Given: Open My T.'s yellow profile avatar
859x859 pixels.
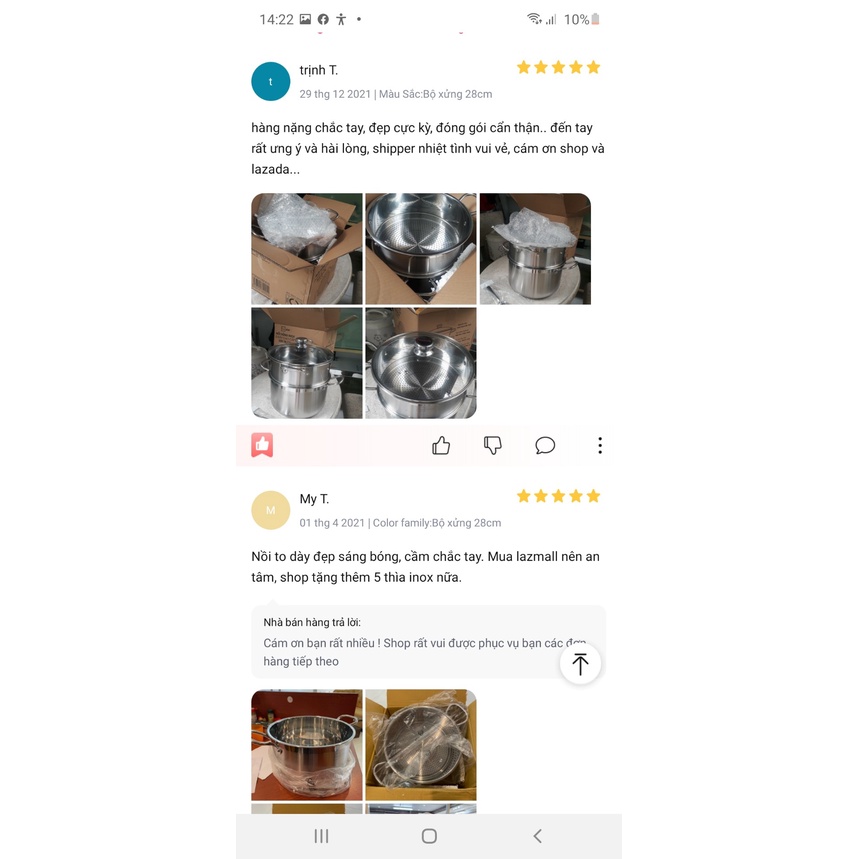Looking at the screenshot, I should [271, 511].
